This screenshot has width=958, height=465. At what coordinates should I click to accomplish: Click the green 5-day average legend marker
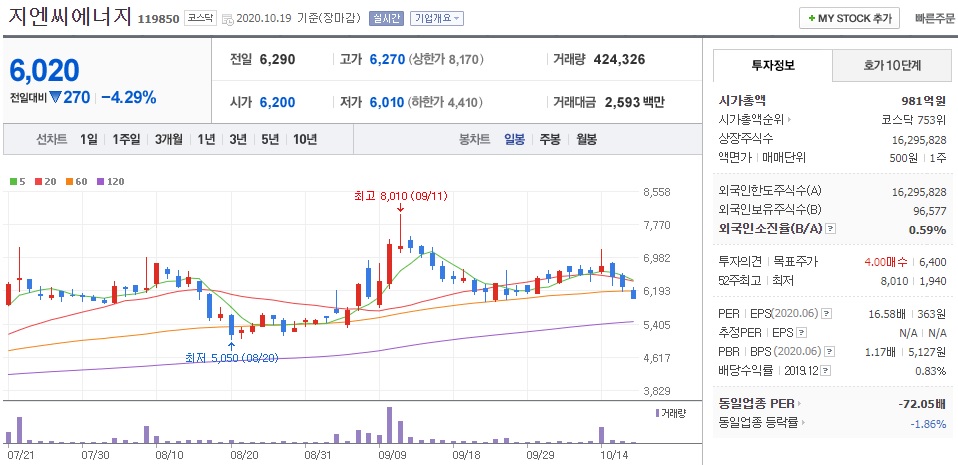click(x=13, y=181)
